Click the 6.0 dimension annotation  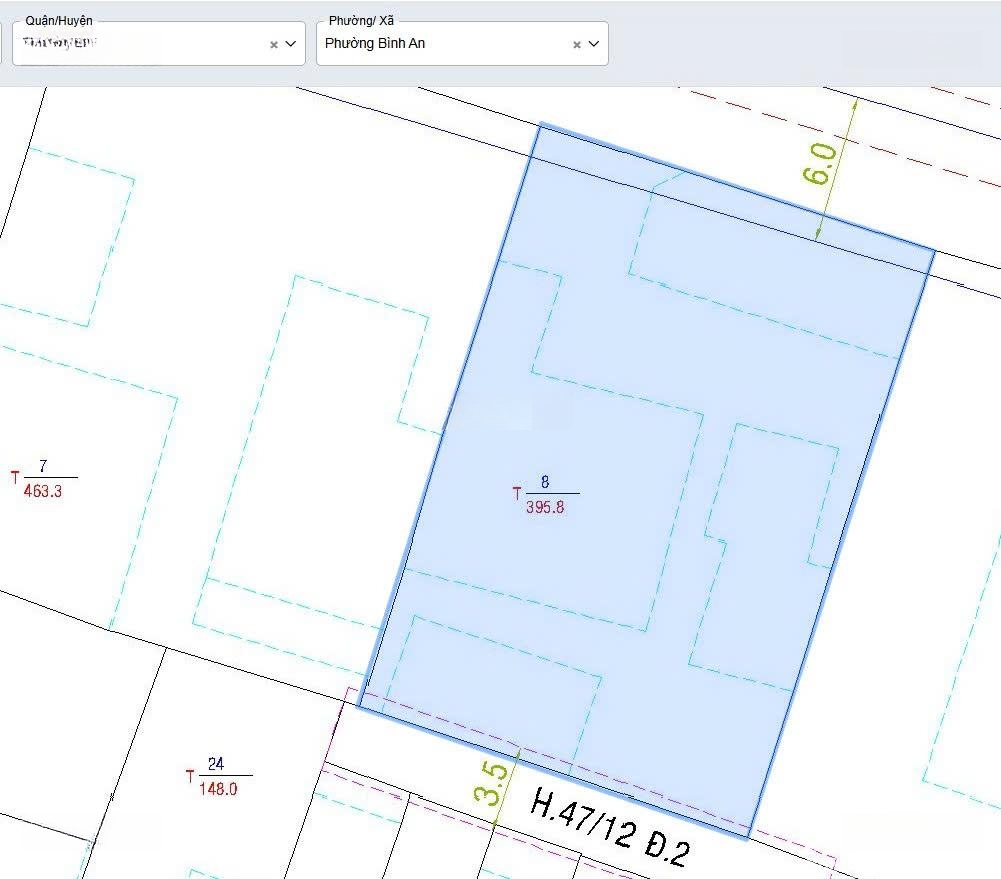pos(818,164)
